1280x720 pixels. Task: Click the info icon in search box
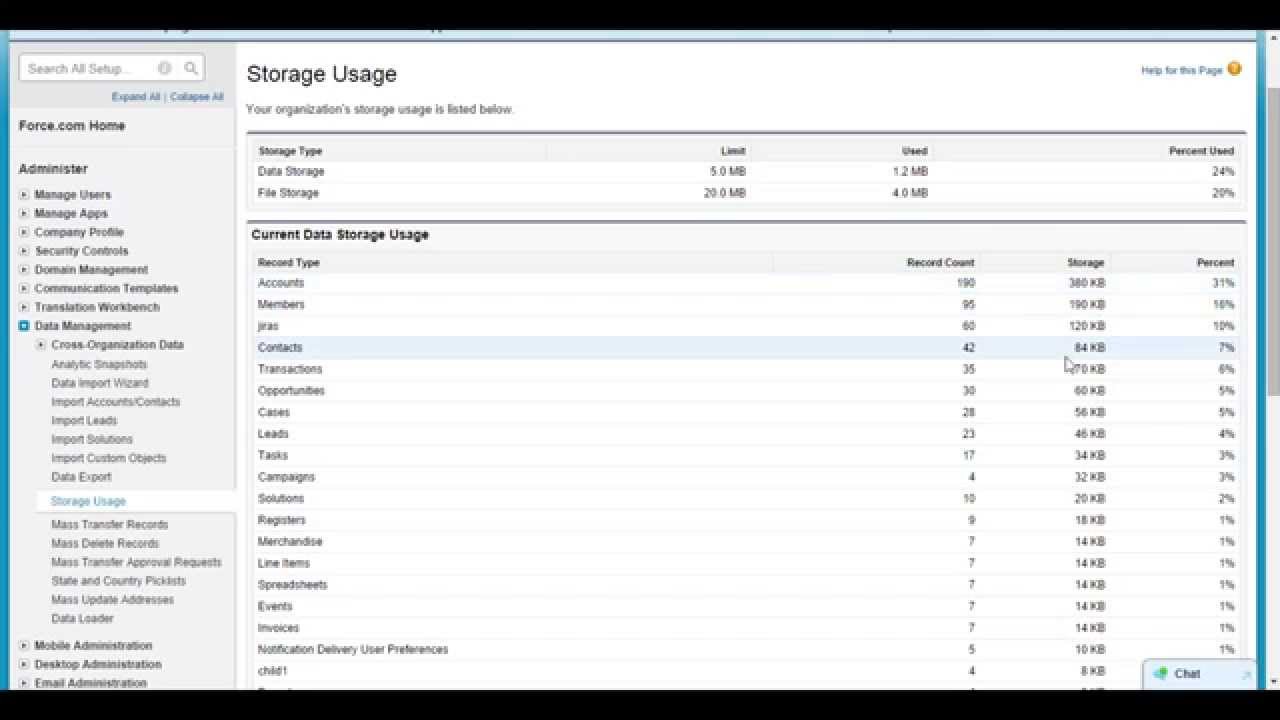coord(165,69)
